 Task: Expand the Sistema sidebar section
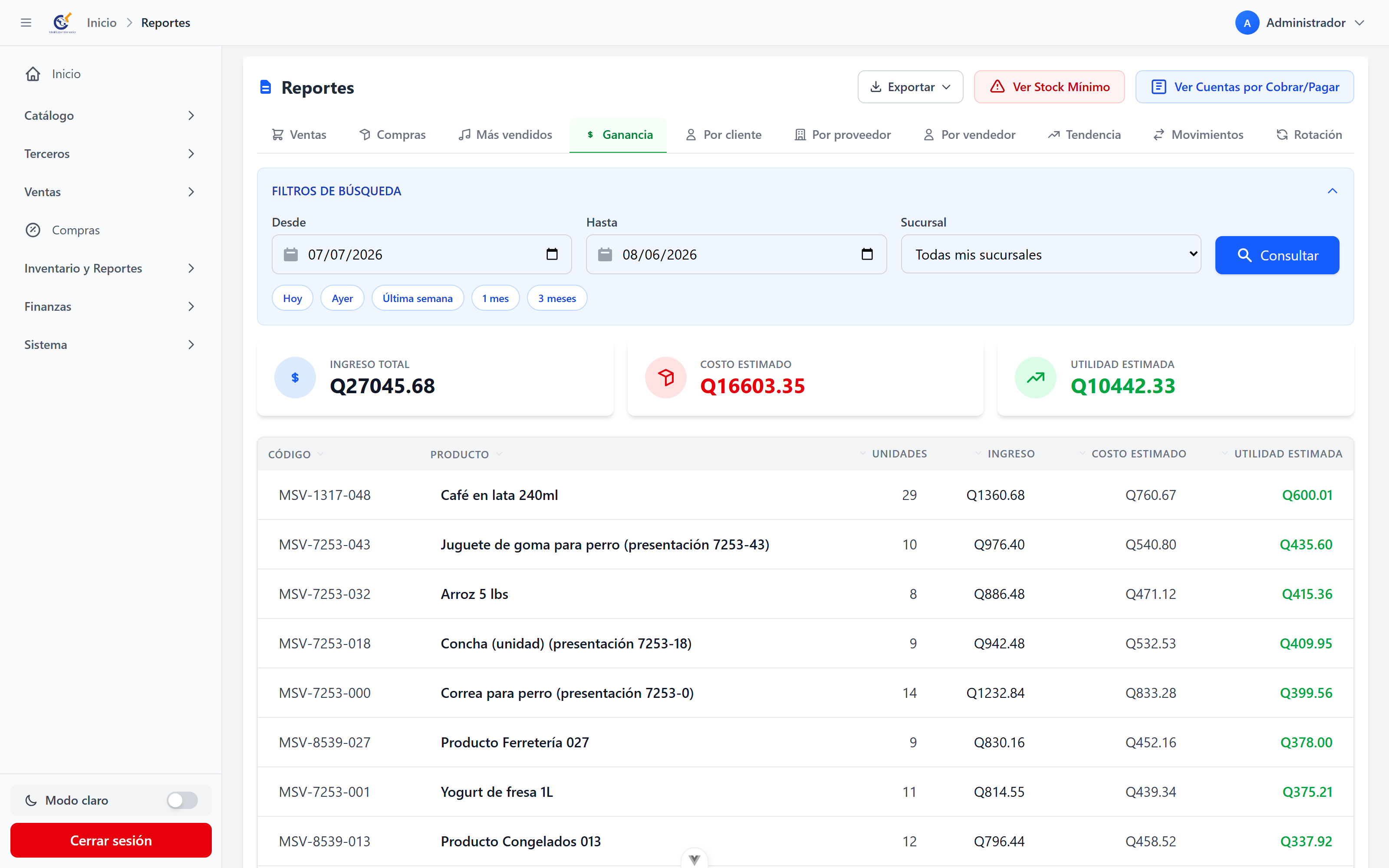pos(110,345)
